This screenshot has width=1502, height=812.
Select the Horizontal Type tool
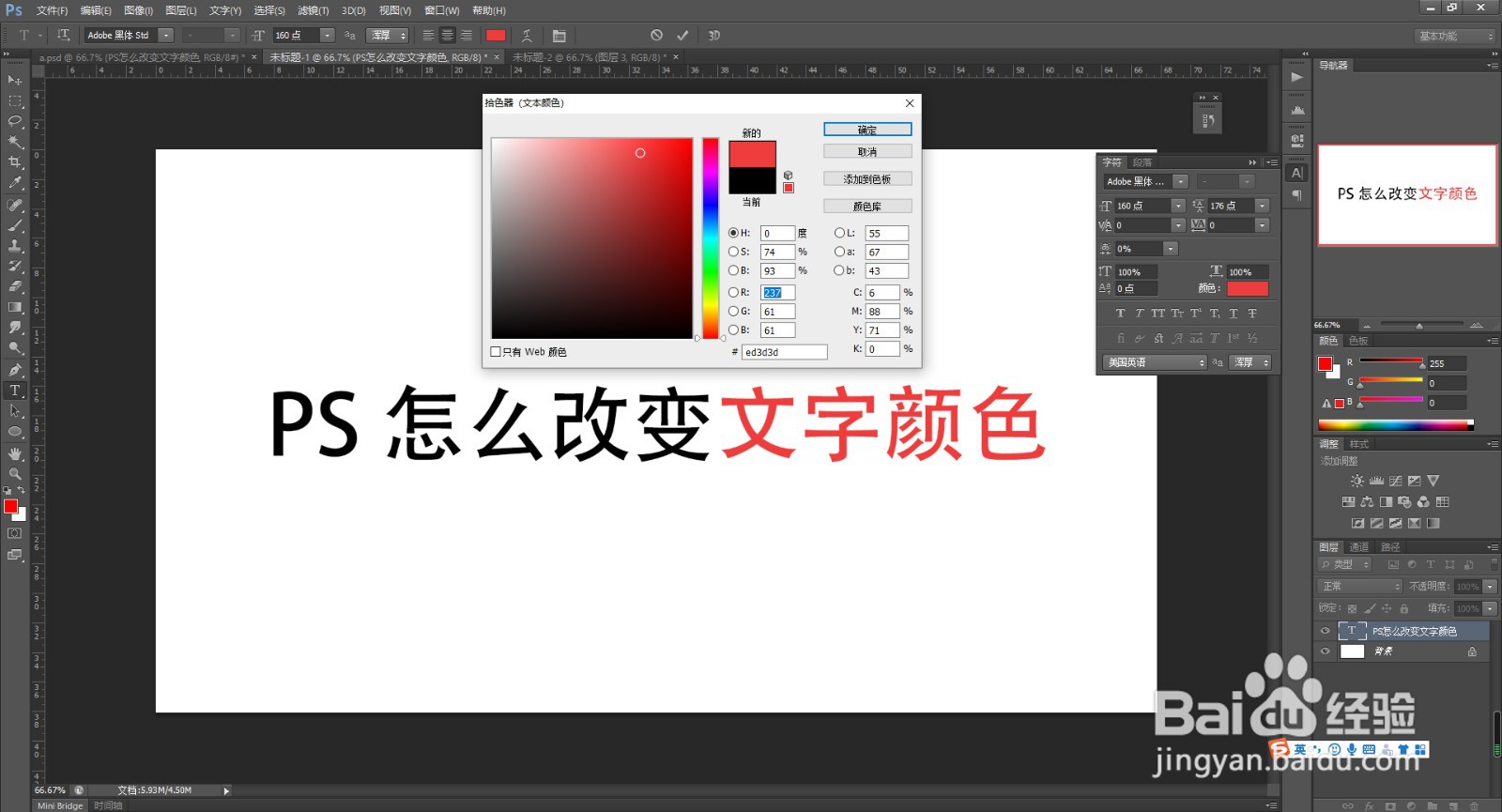[14, 391]
